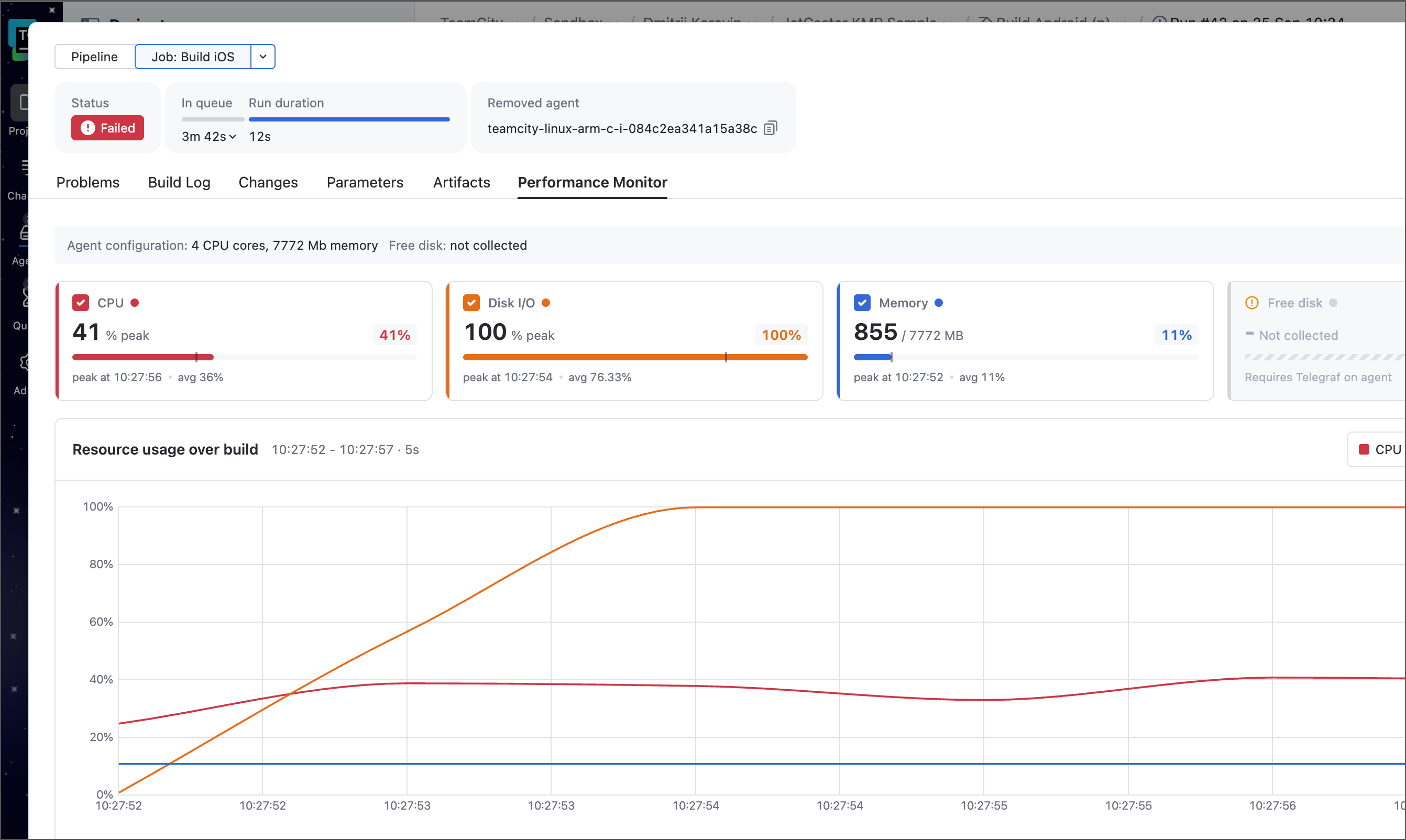Click 'peak at 10:27:54' under Disk I/O

click(x=508, y=377)
